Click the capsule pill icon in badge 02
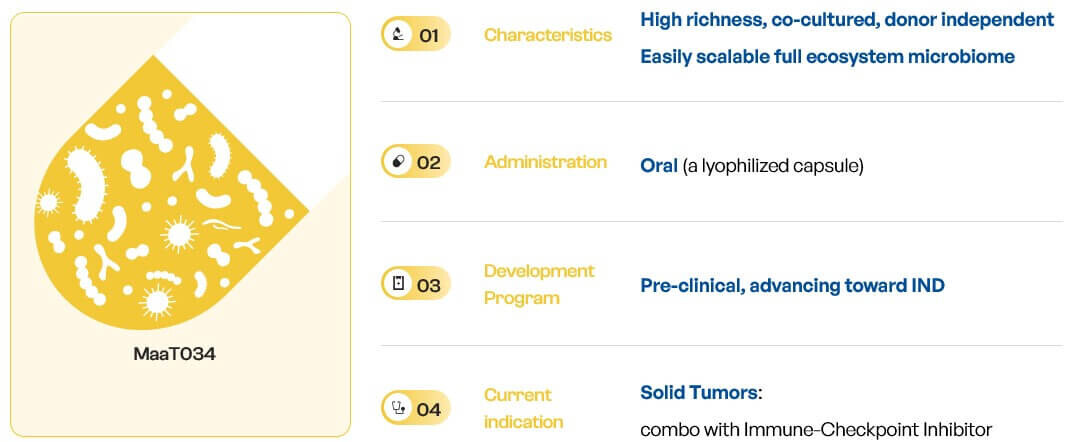Viewport: 1081px width, 442px height. click(x=399, y=161)
